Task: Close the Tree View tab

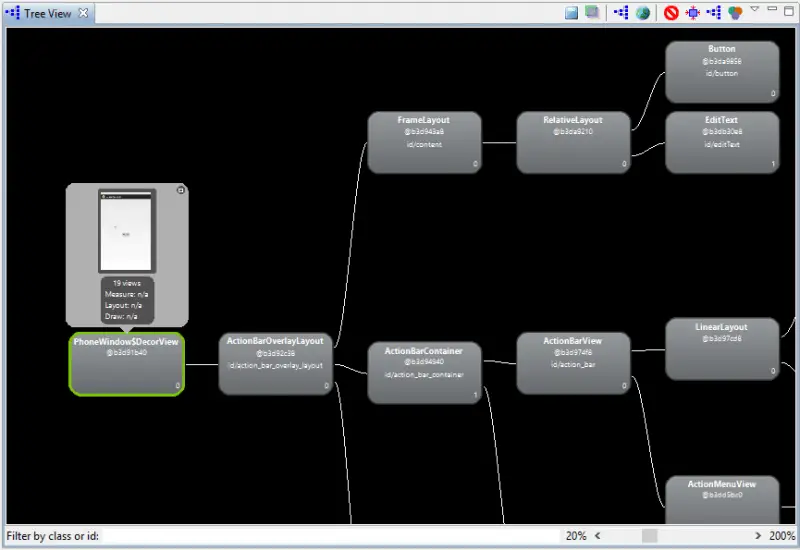Action: click(84, 13)
